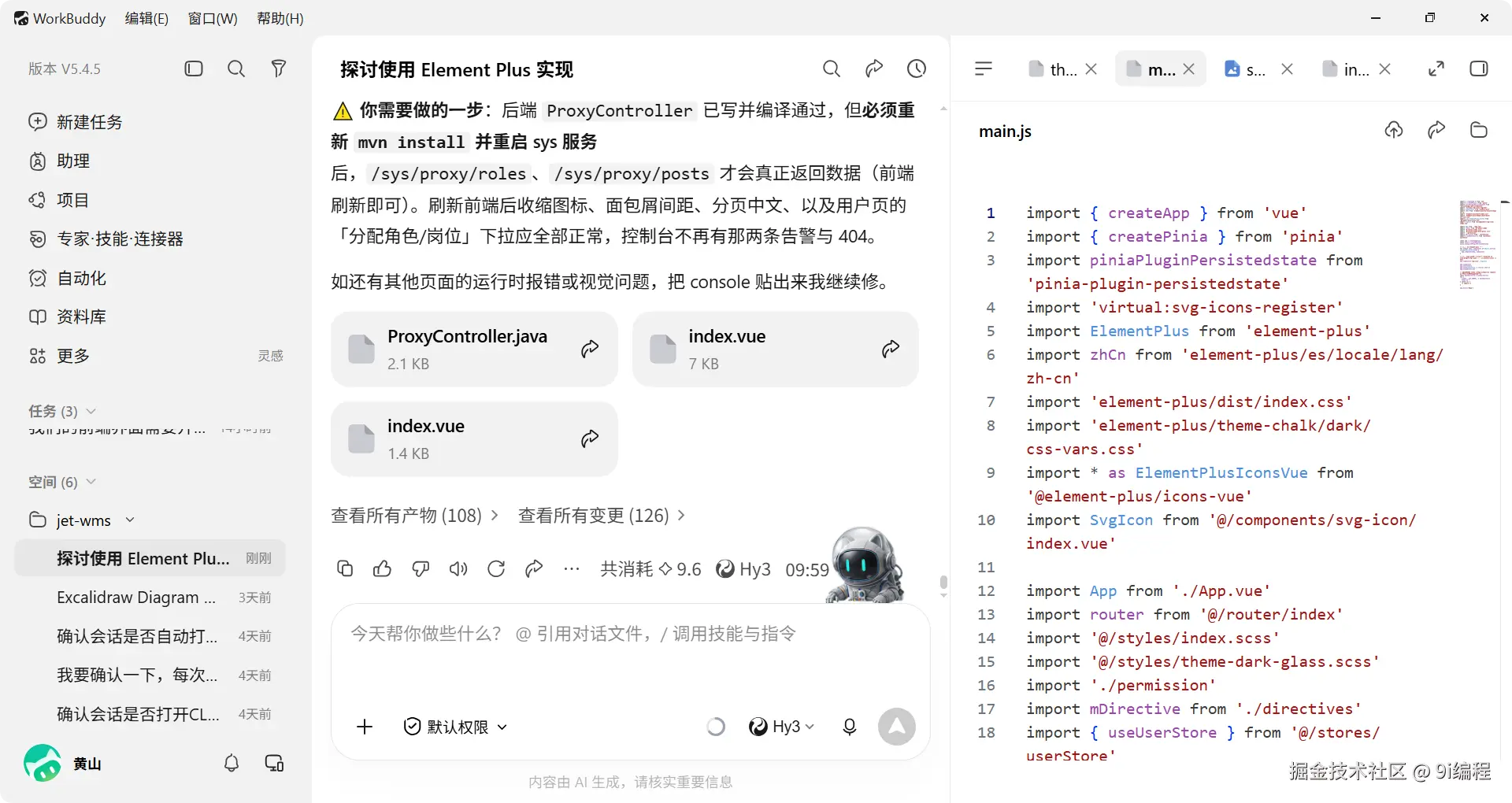Image resolution: width=1512 pixels, height=803 pixels.
Task: Open the 资料库 library
Action: 68,316
